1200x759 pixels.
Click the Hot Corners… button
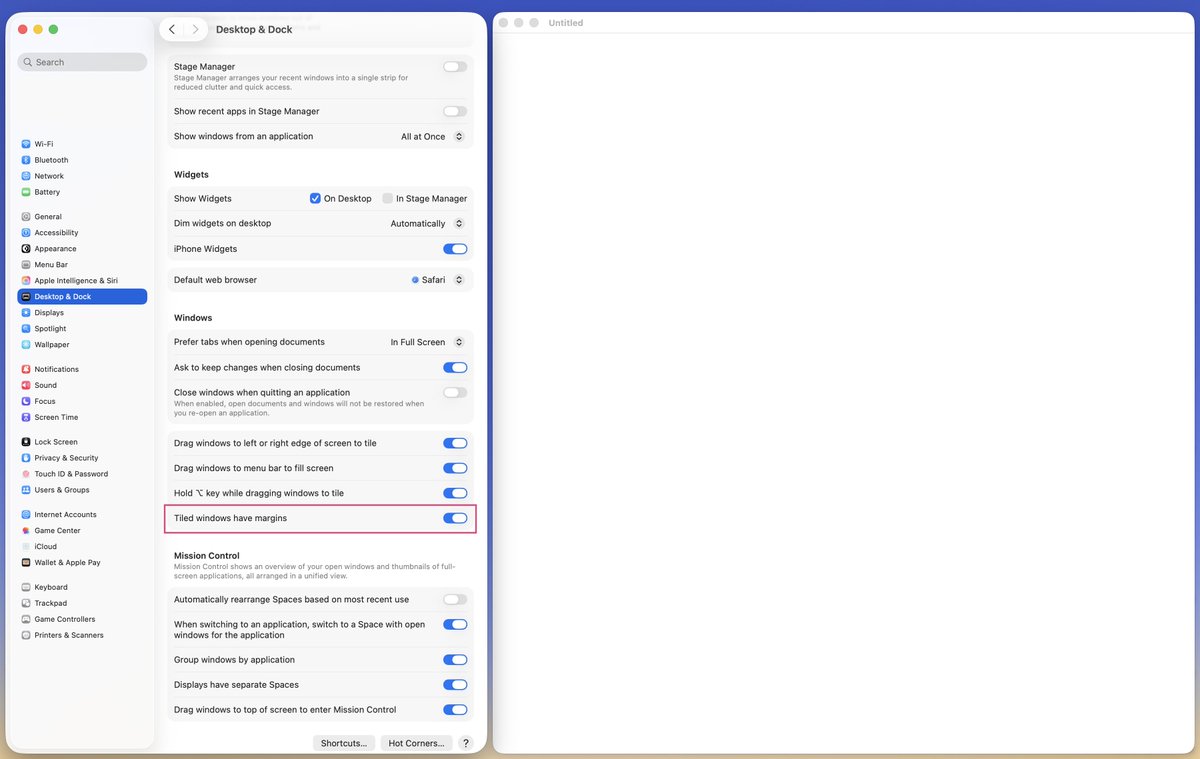coord(416,743)
